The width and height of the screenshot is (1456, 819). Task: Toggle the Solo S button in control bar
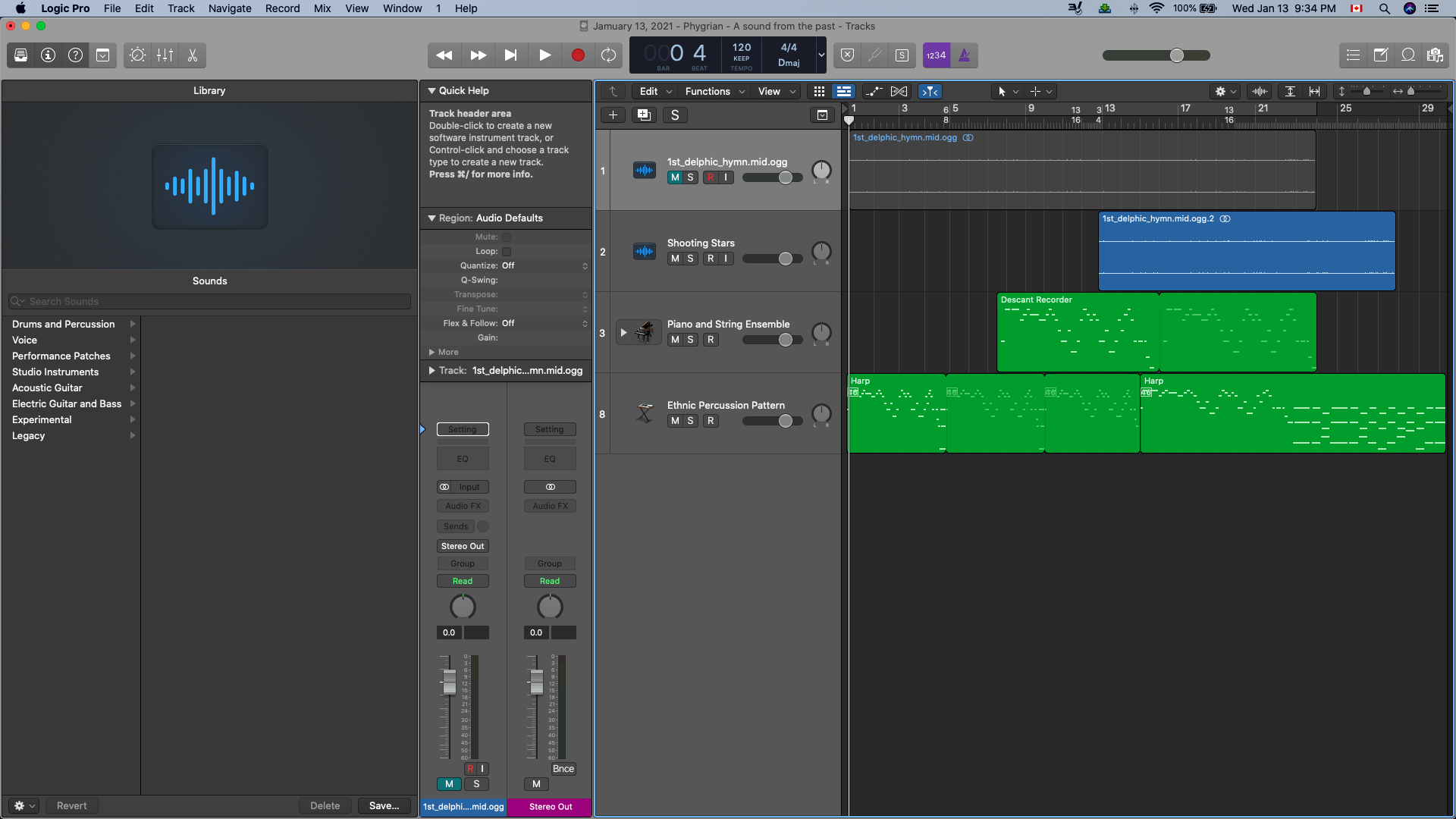pyautogui.click(x=902, y=55)
